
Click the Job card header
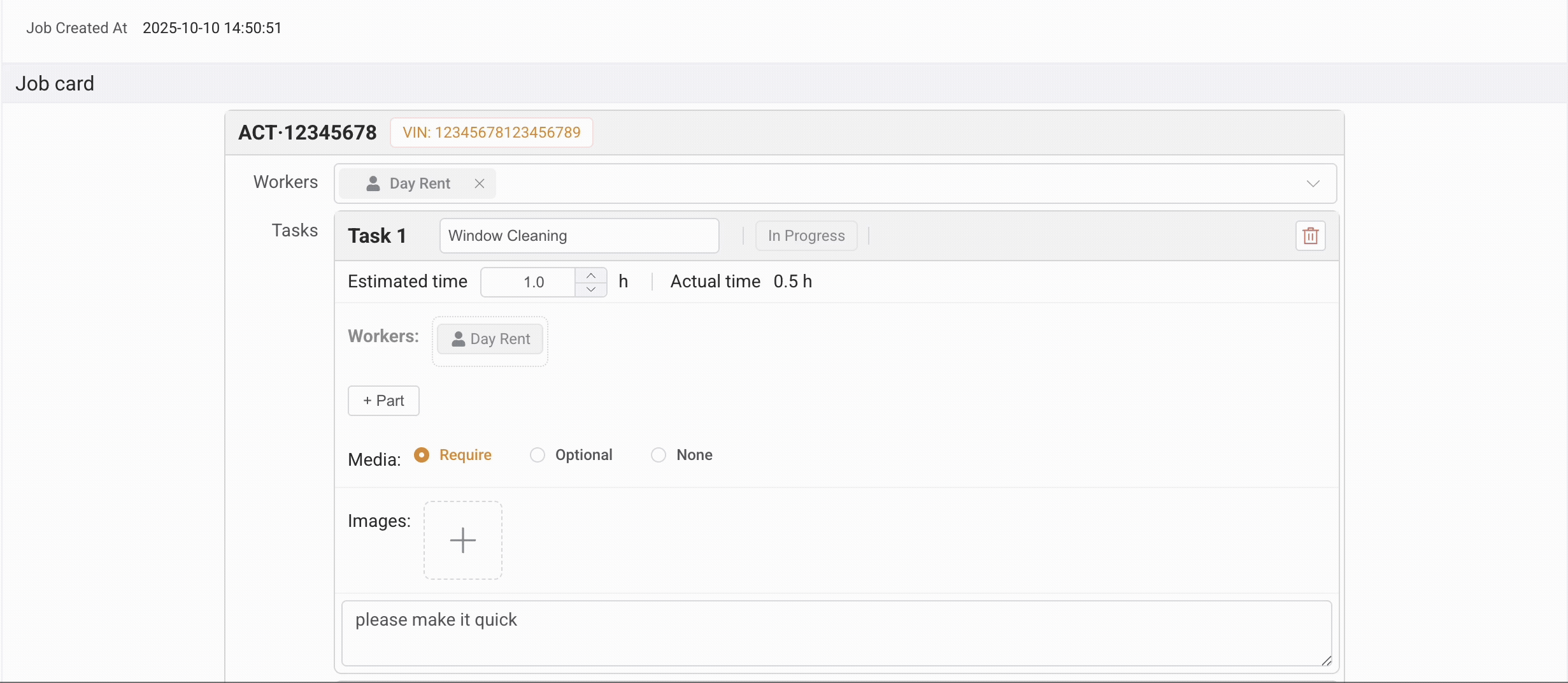55,83
